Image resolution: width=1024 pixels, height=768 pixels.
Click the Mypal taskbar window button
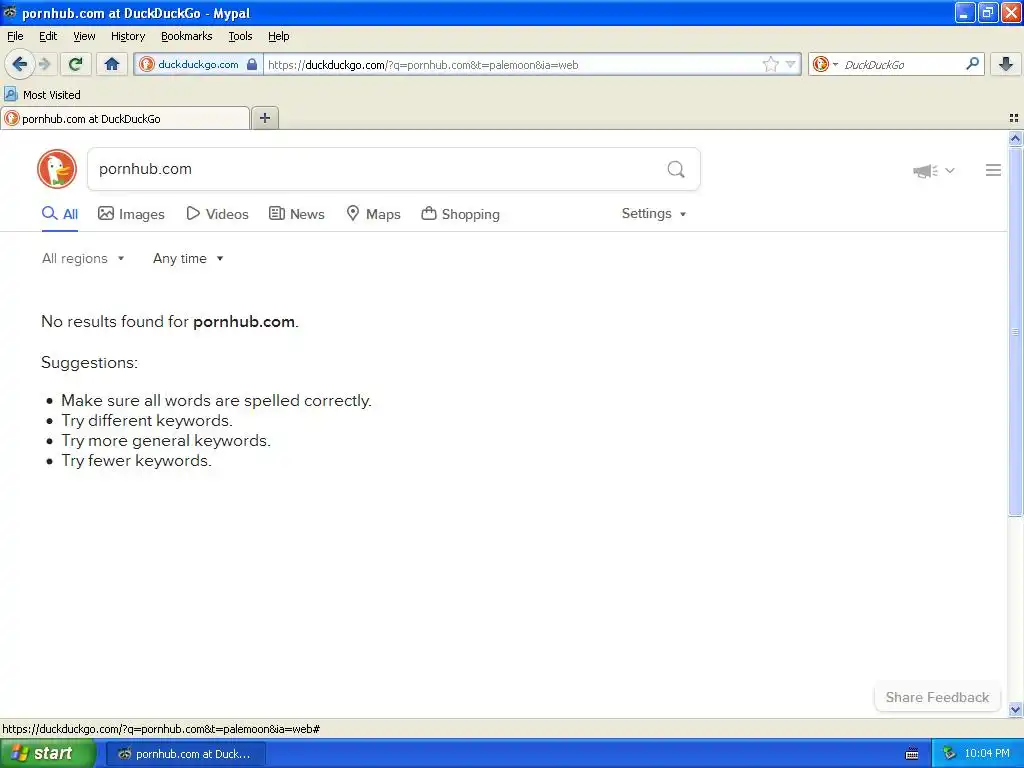point(186,754)
